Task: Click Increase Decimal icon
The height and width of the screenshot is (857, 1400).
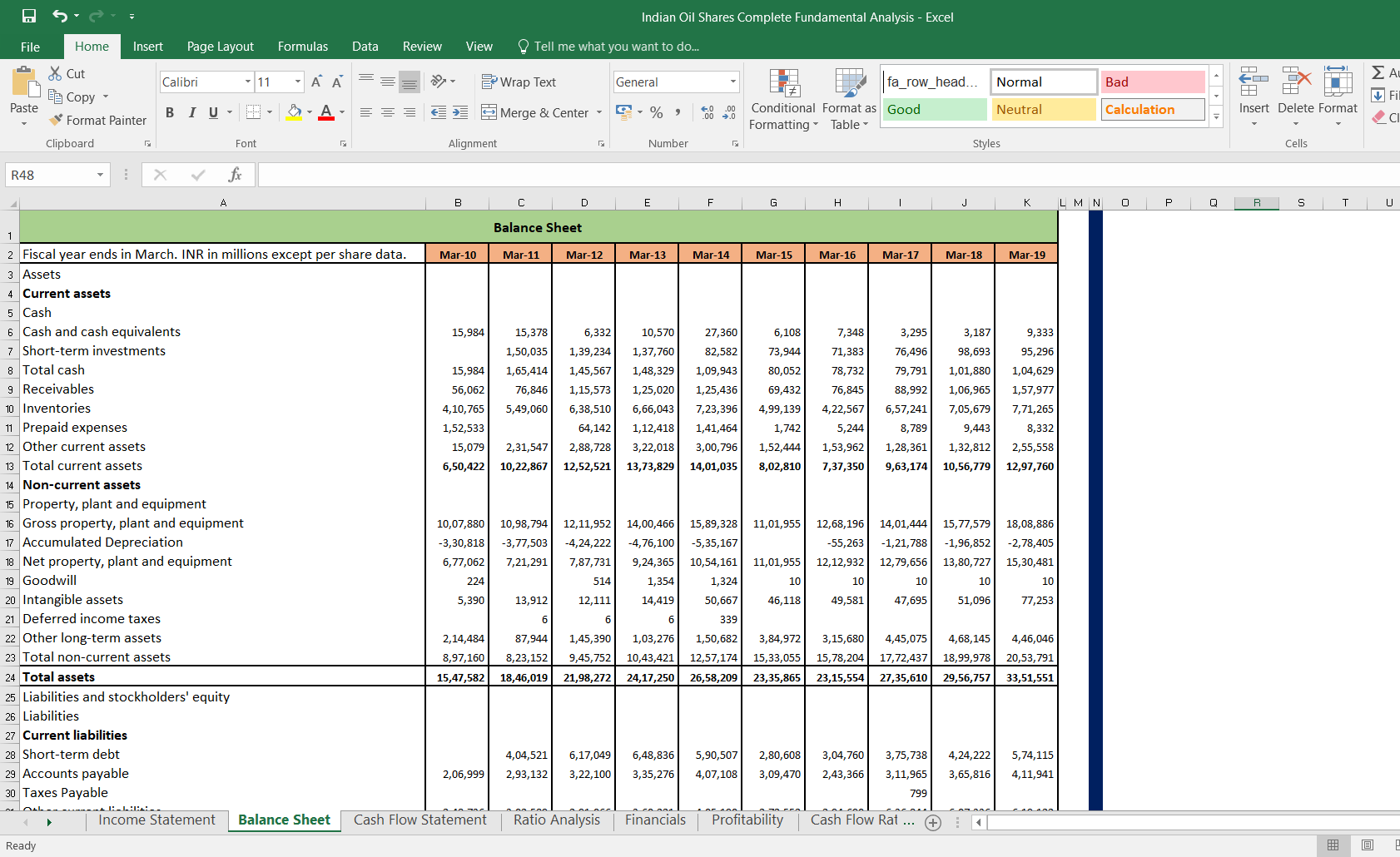Action: pos(707,112)
